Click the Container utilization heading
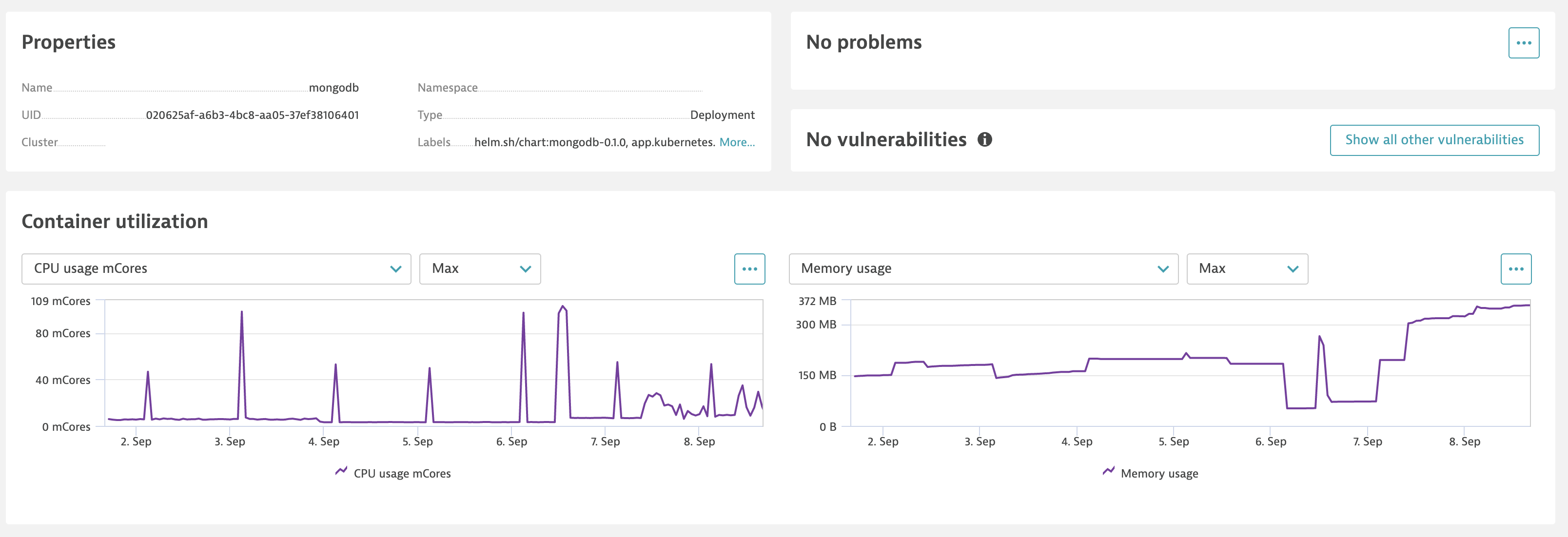Viewport: 1568px width, 537px height. click(115, 221)
